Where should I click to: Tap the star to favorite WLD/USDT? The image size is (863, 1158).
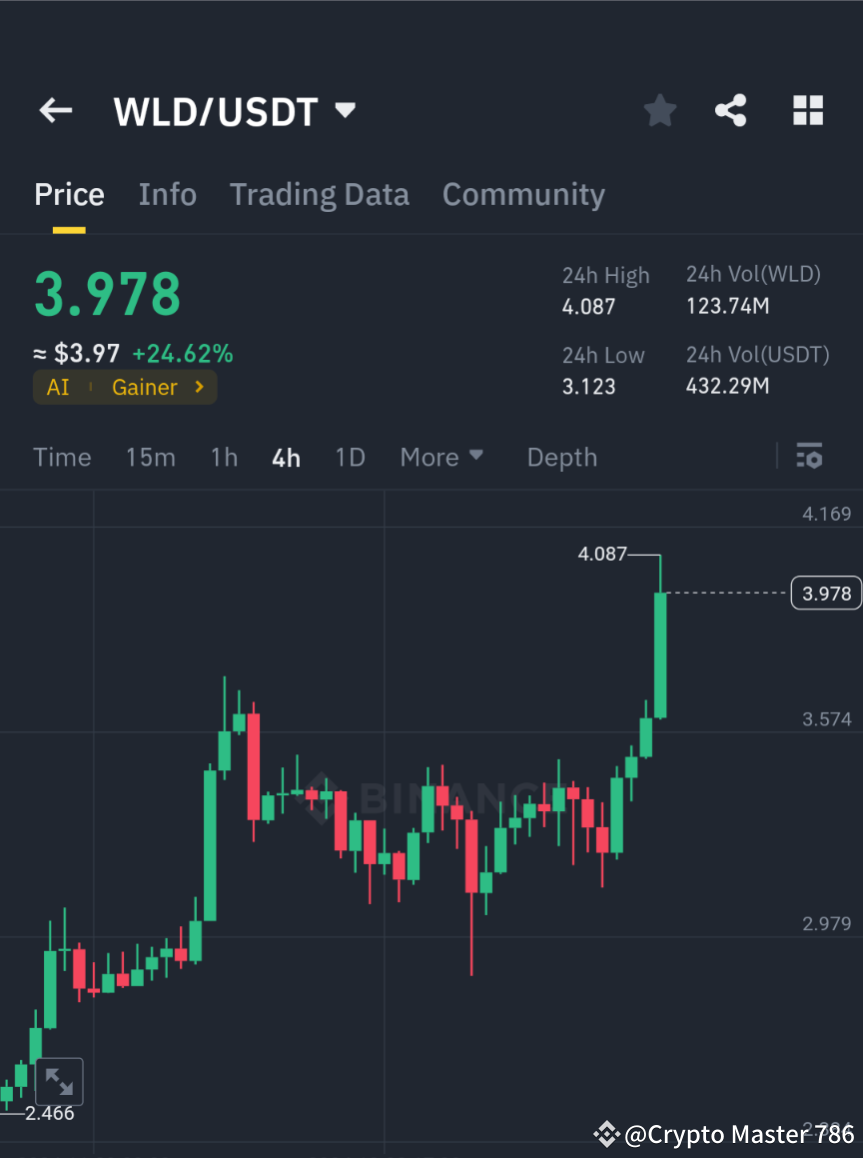(659, 110)
